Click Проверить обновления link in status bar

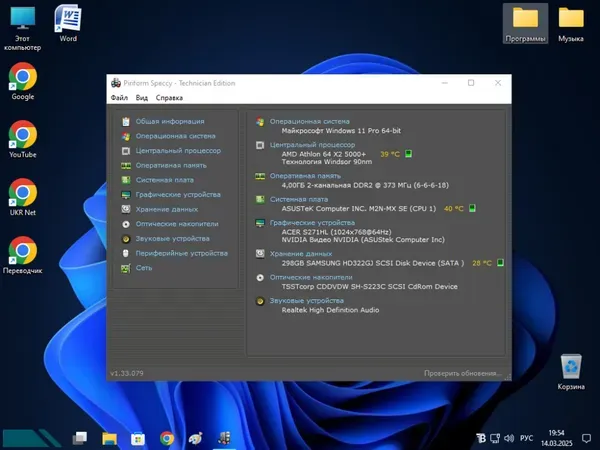click(463, 373)
